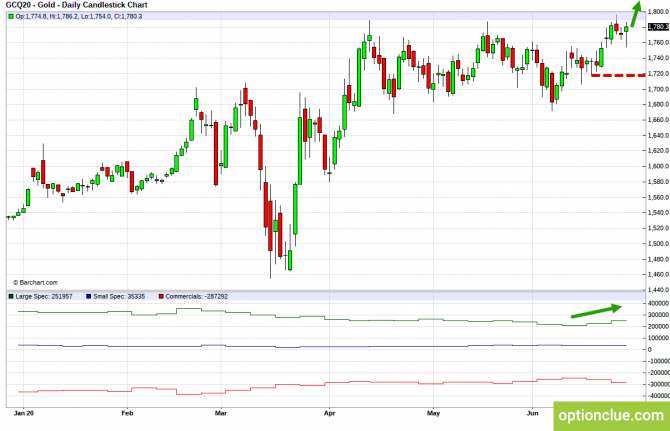The width and height of the screenshot is (670, 431).
Task: Click the 1,720.0 price axis label
Action: (x=658, y=74)
